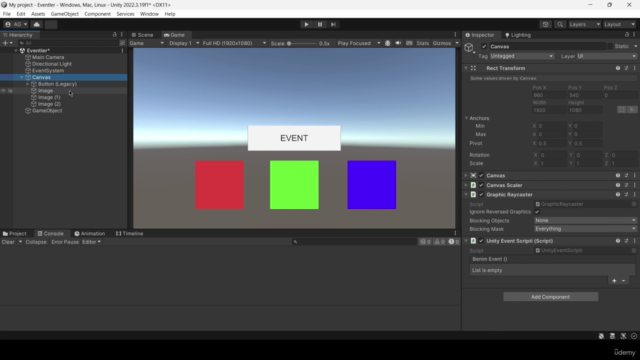Click the Hierarchy plus create button
The height and width of the screenshot is (360, 640).
[x=6, y=43]
